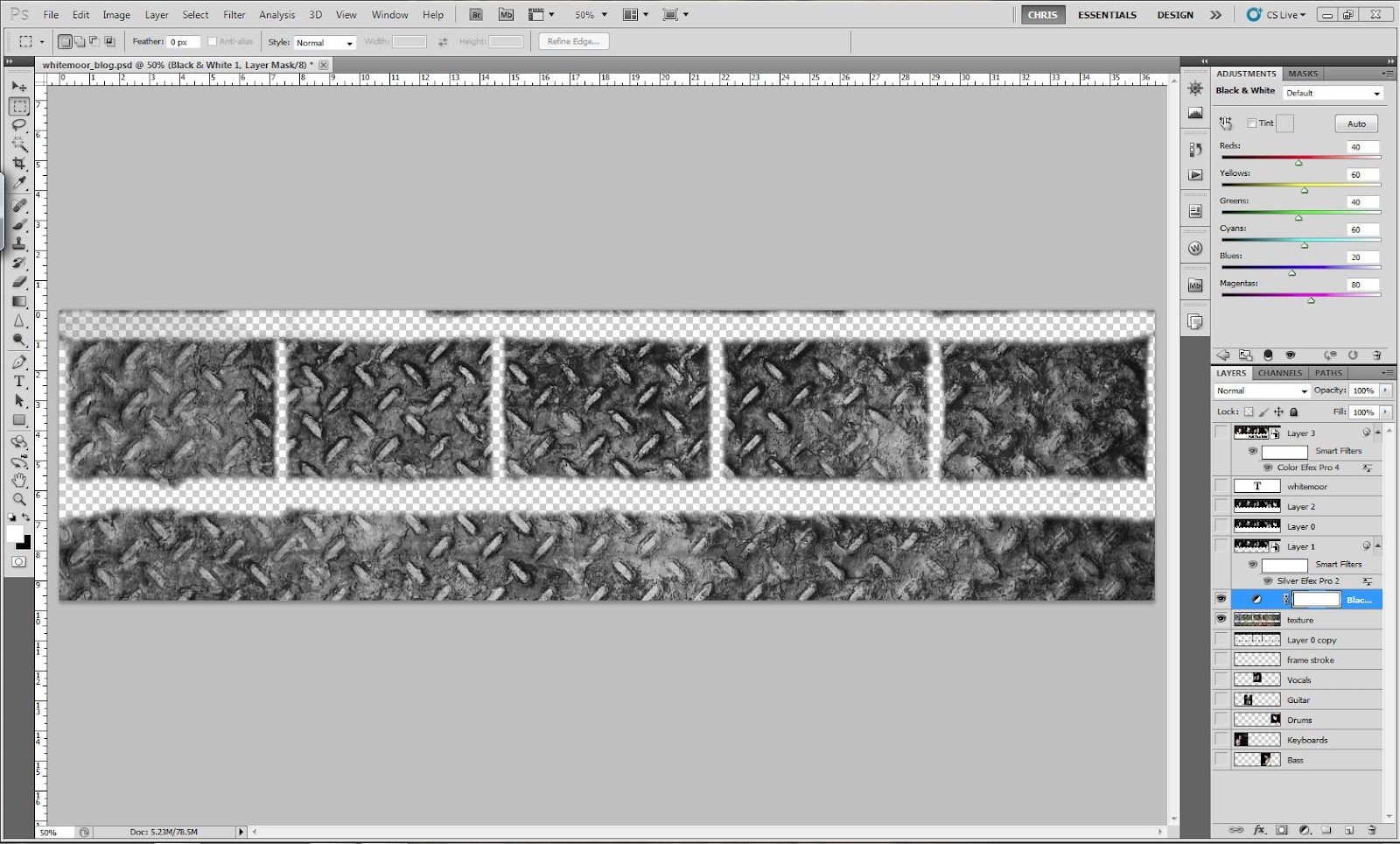Enable Anti-alias in the options bar

211,41
